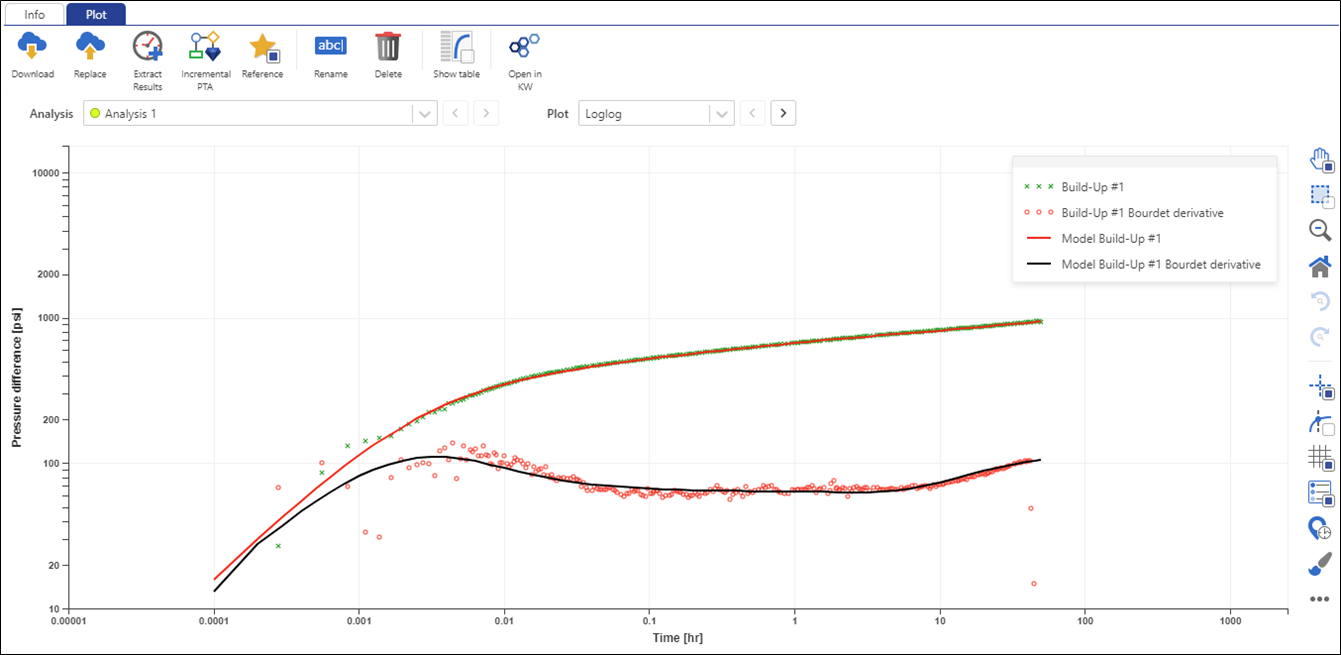The height and width of the screenshot is (655, 1341).
Task: Toggle the legend display icon
Action: [1320, 492]
